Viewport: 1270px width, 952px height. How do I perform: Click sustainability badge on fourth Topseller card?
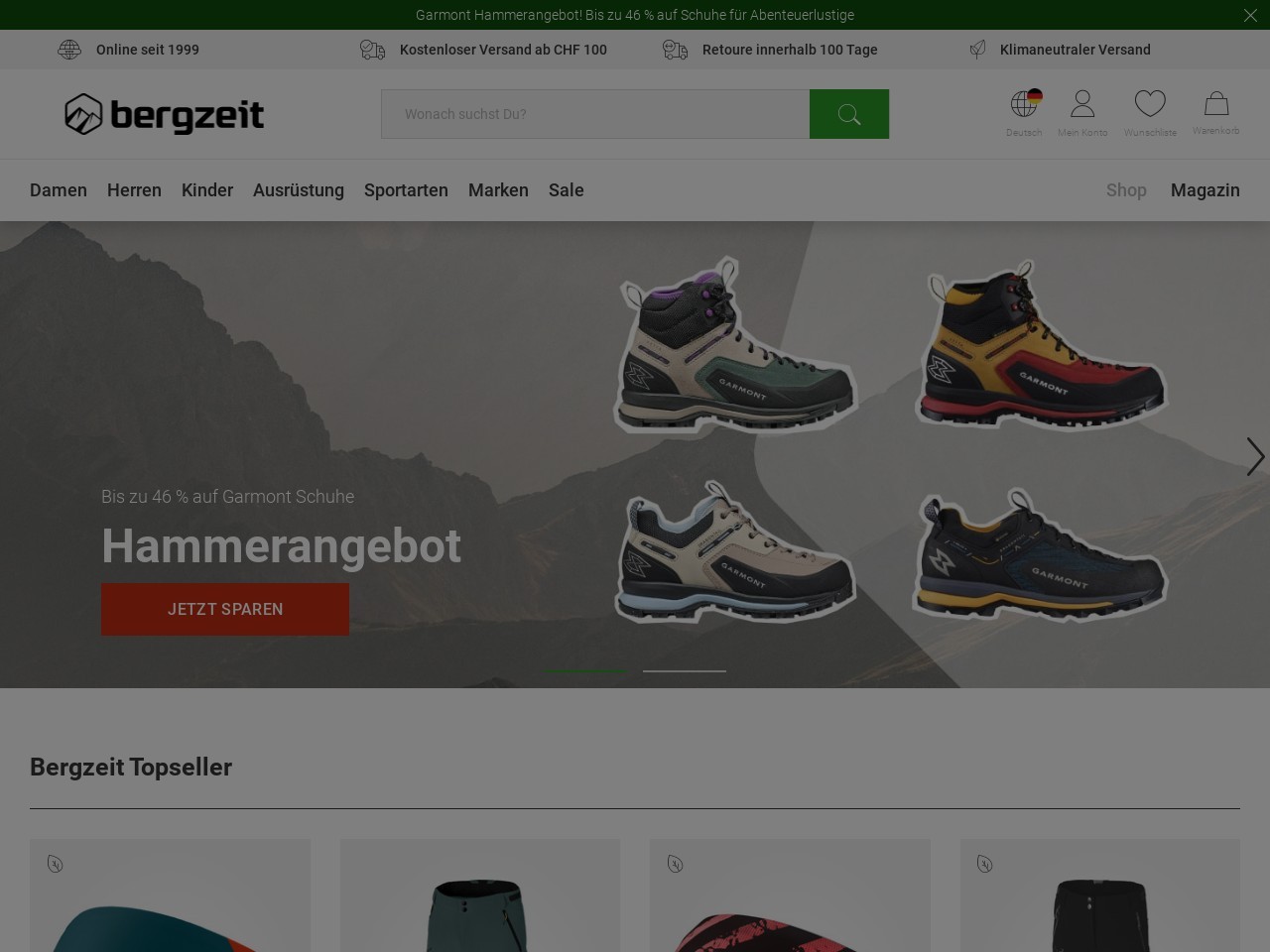click(x=985, y=864)
